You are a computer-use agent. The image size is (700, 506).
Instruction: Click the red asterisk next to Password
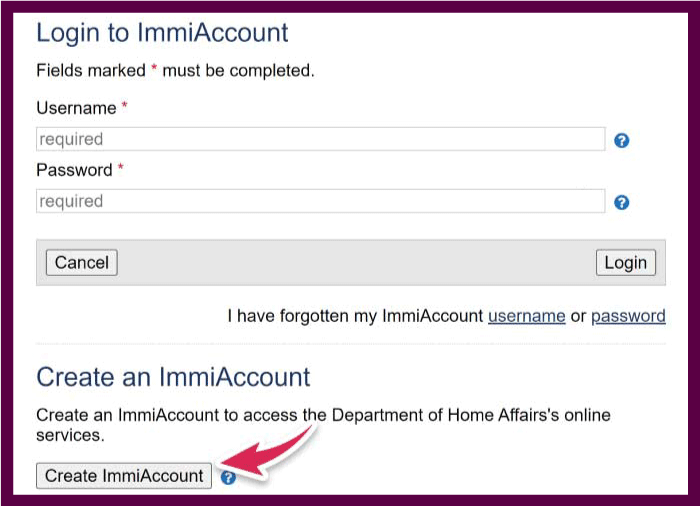(x=121, y=167)
